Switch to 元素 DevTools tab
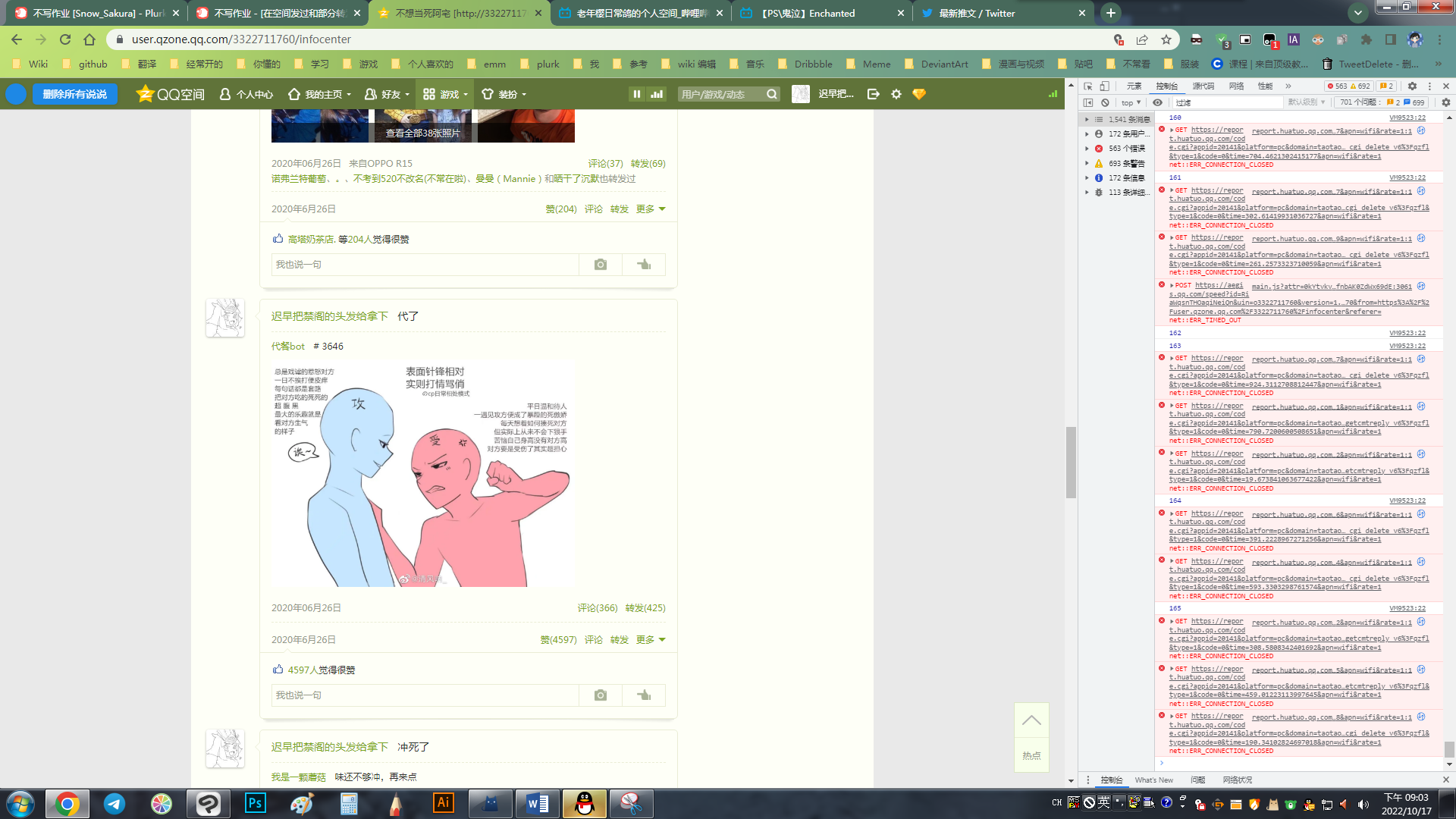Viewport: 1456px width, 819px height. coord(1134,86)
